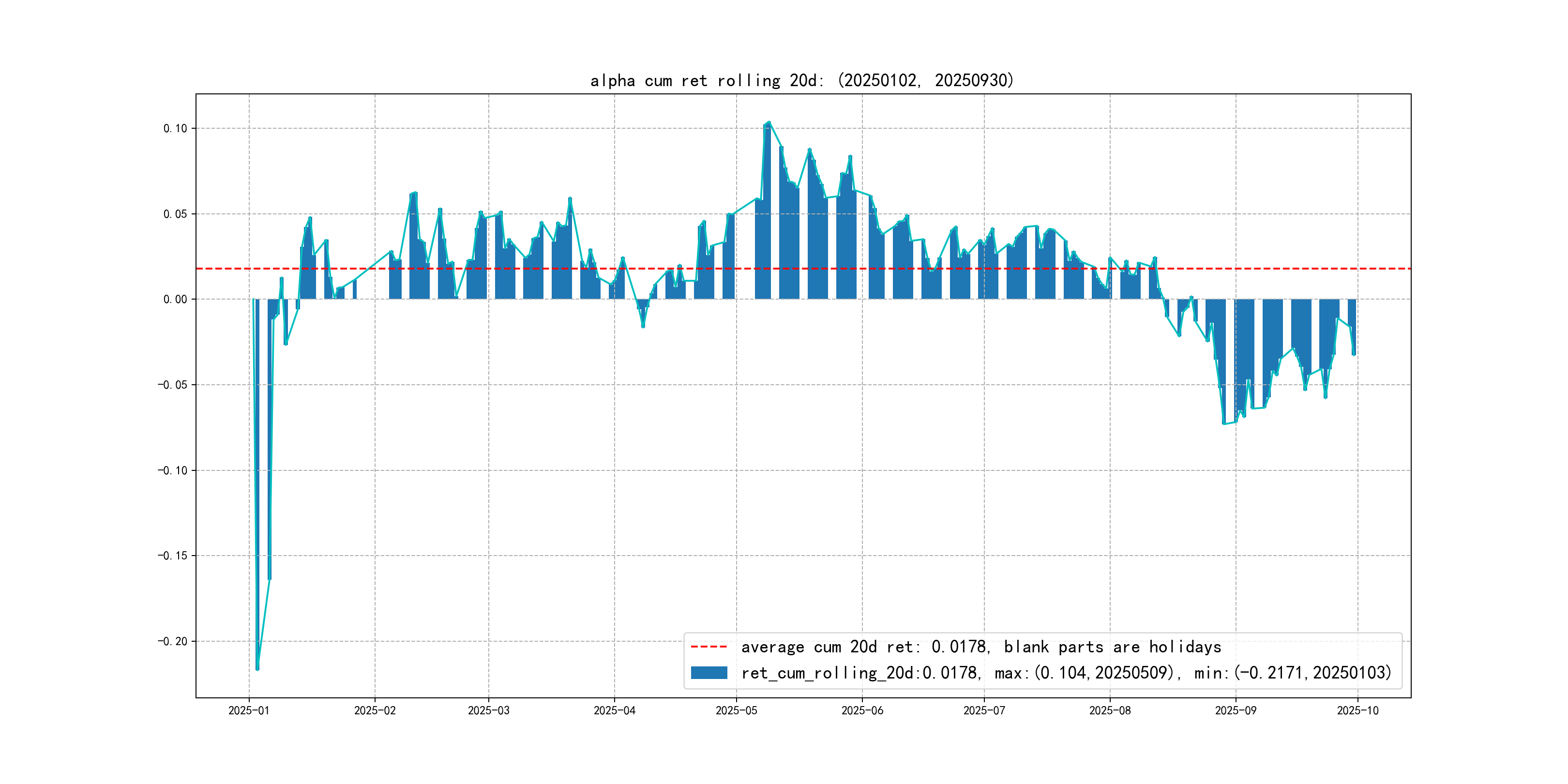Screen dimensions: 1568x784
Task: Click the 0.10 y-axis tick label
Action: click(175, 128)
